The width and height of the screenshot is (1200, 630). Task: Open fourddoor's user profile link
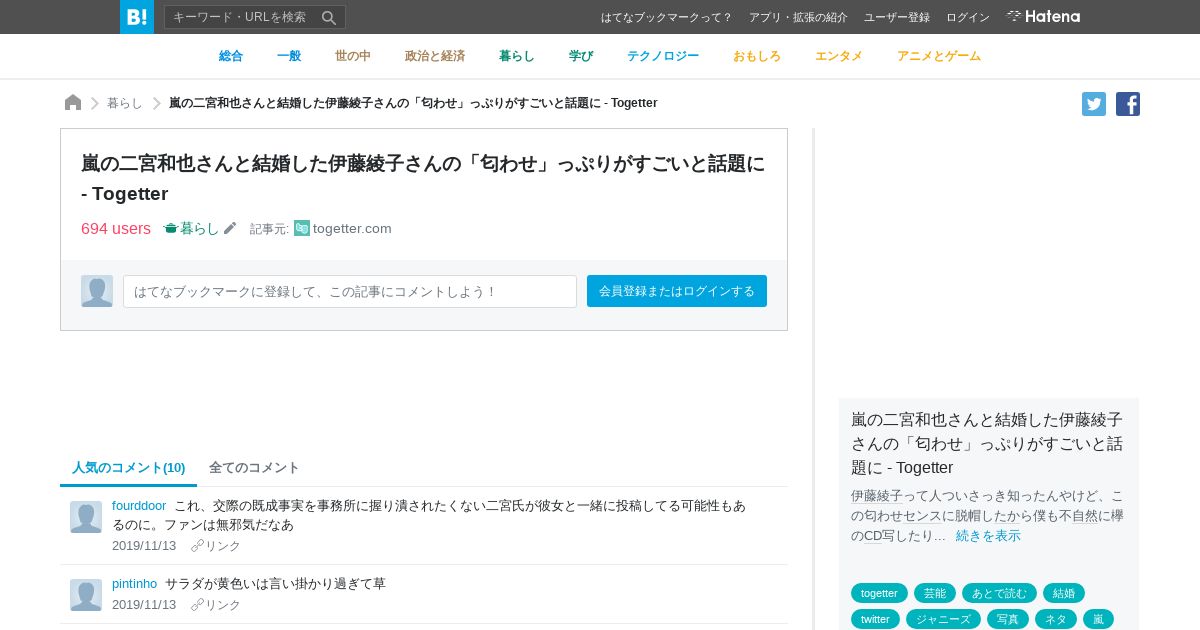click(139, 506)
